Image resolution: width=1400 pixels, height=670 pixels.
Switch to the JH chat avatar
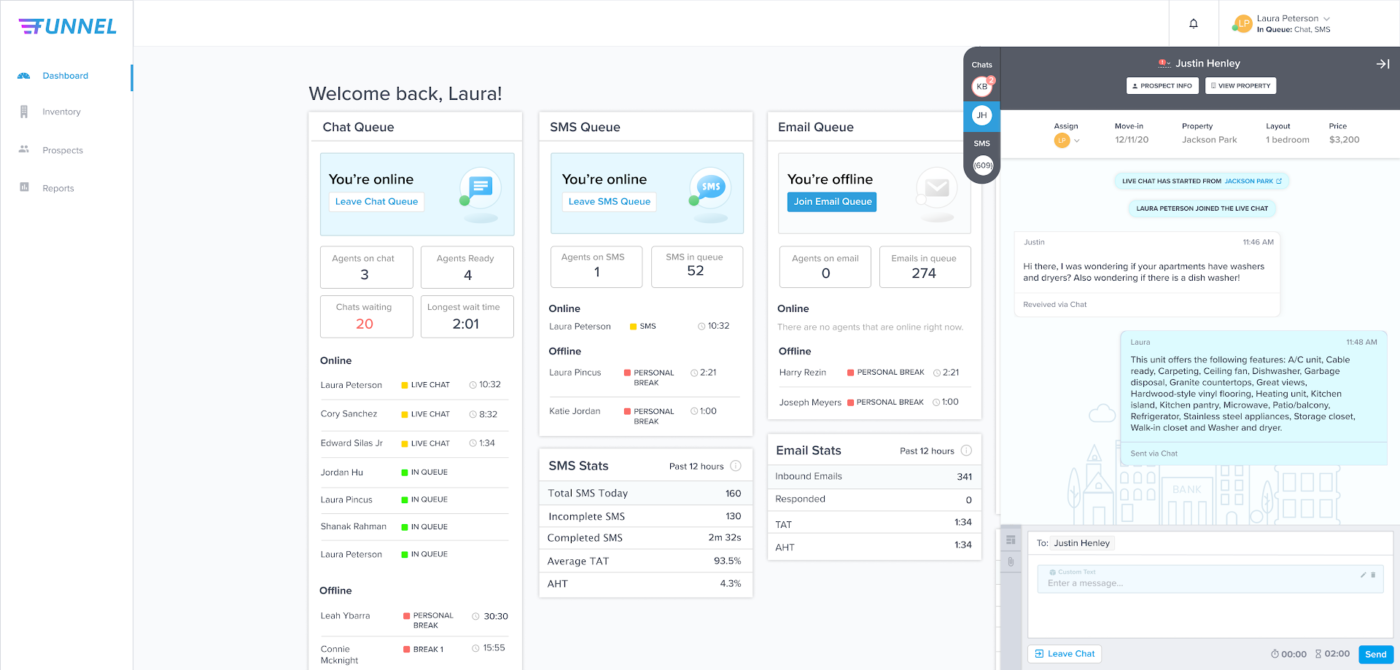point(982,116)
